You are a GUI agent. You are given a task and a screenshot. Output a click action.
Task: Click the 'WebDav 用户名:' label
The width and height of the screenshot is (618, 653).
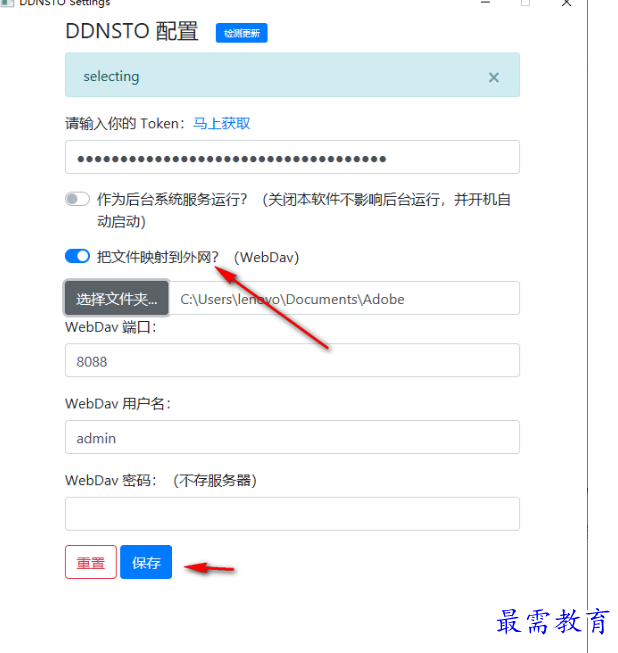(x=118, y=404)
